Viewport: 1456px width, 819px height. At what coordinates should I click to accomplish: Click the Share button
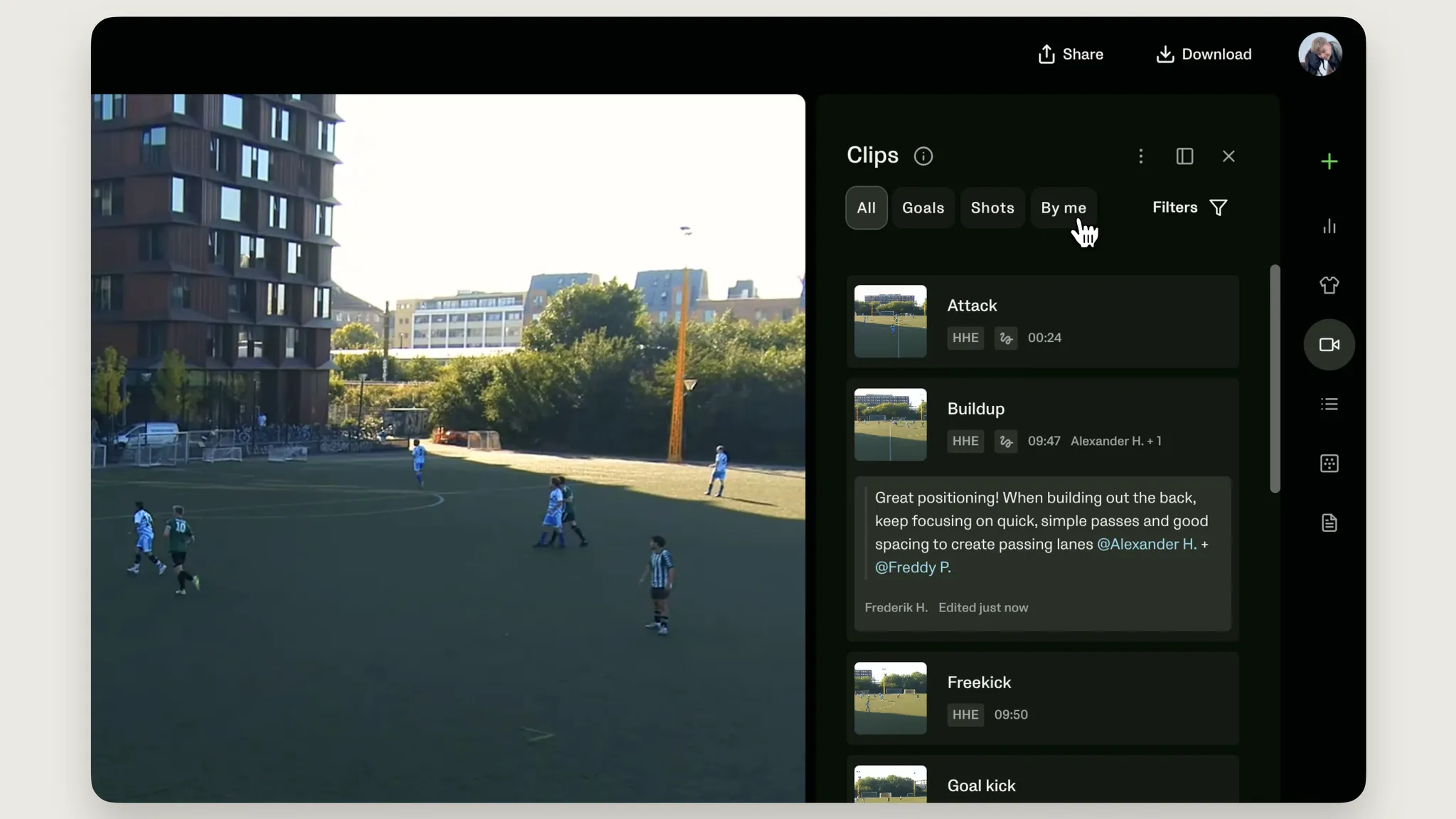1070,54
